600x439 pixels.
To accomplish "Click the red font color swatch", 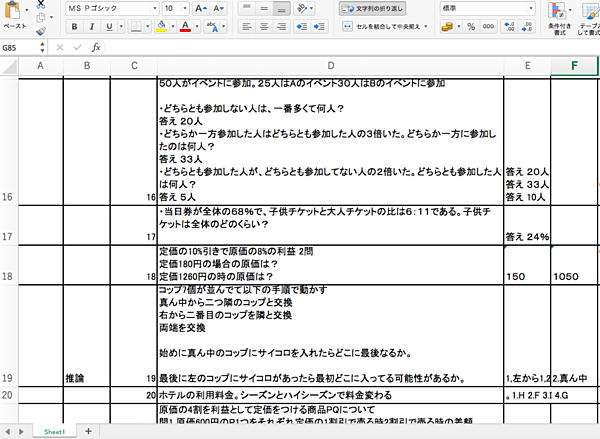I will pyautogui.click(x=187, y=27).
